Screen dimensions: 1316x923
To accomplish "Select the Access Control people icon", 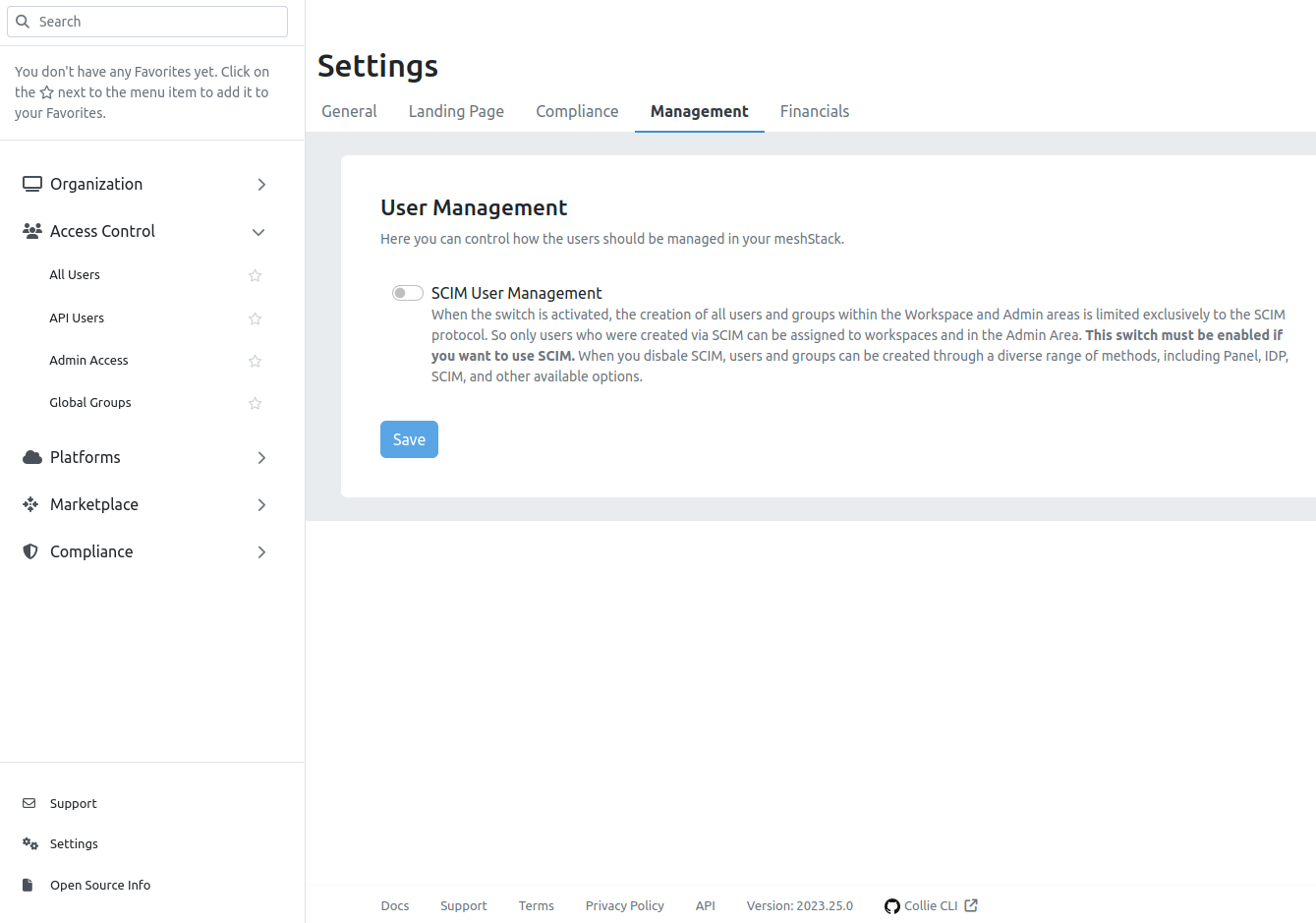I will pos(30,230).
